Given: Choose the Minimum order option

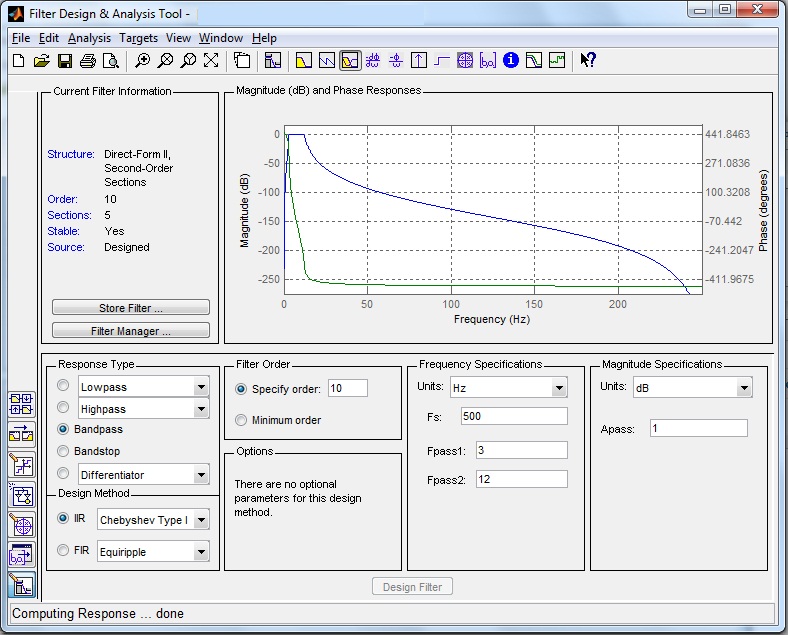Looking at the screenshot, I should pos(240,420).
